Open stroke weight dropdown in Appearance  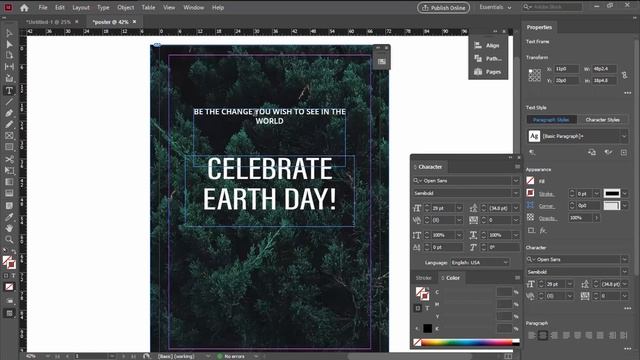click(597, 193)
